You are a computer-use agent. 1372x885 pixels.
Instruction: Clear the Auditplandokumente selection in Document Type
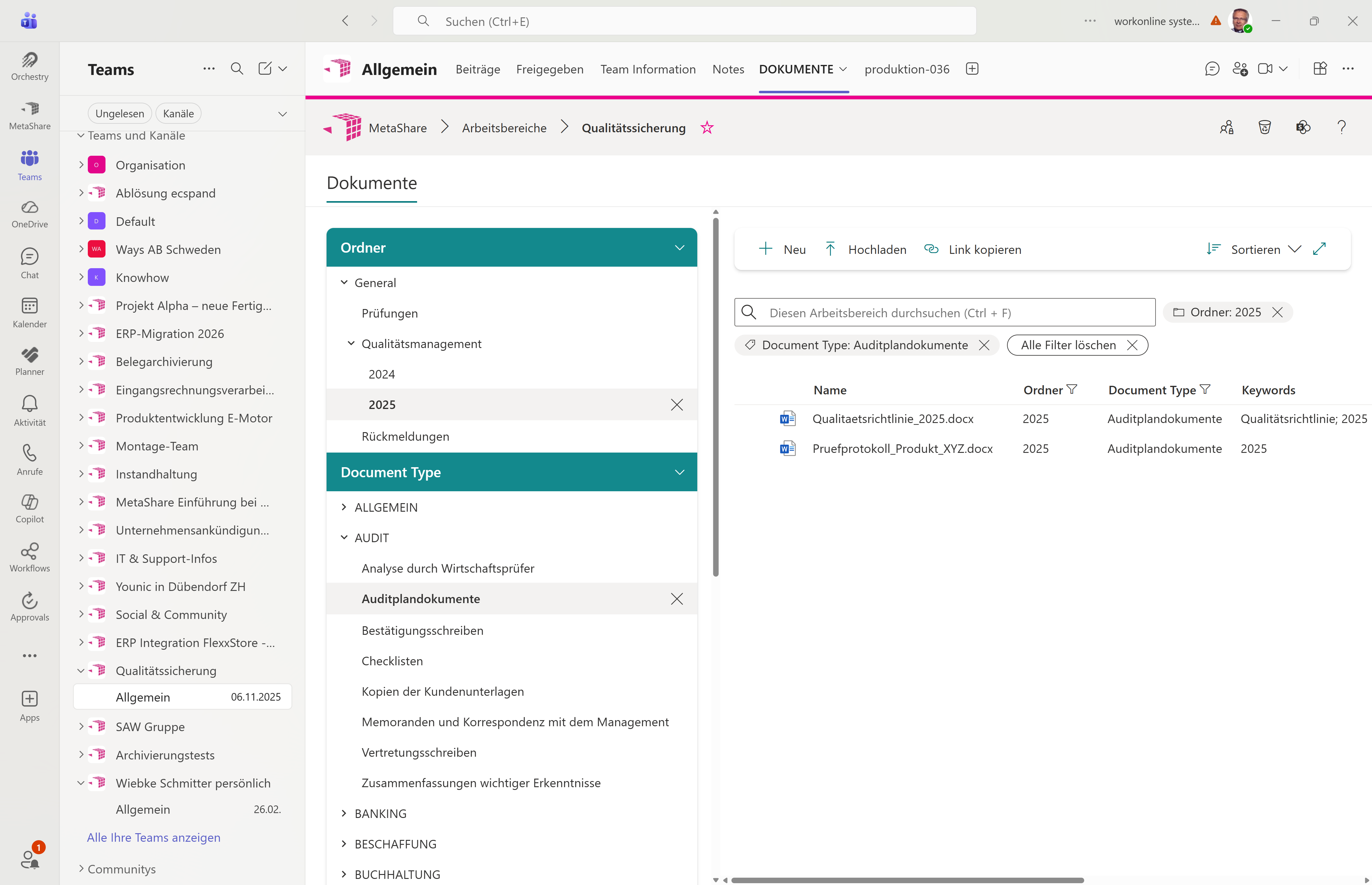coord(677,599)
